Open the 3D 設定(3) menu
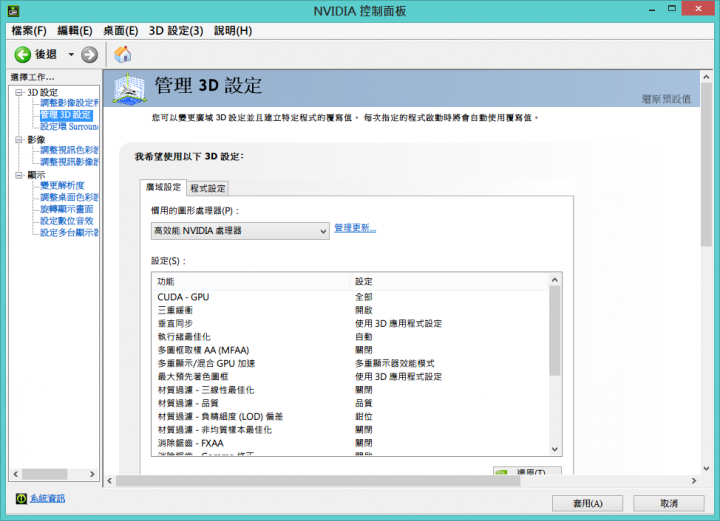The width and height of the screenshot is (720, 521). point(176,31)
